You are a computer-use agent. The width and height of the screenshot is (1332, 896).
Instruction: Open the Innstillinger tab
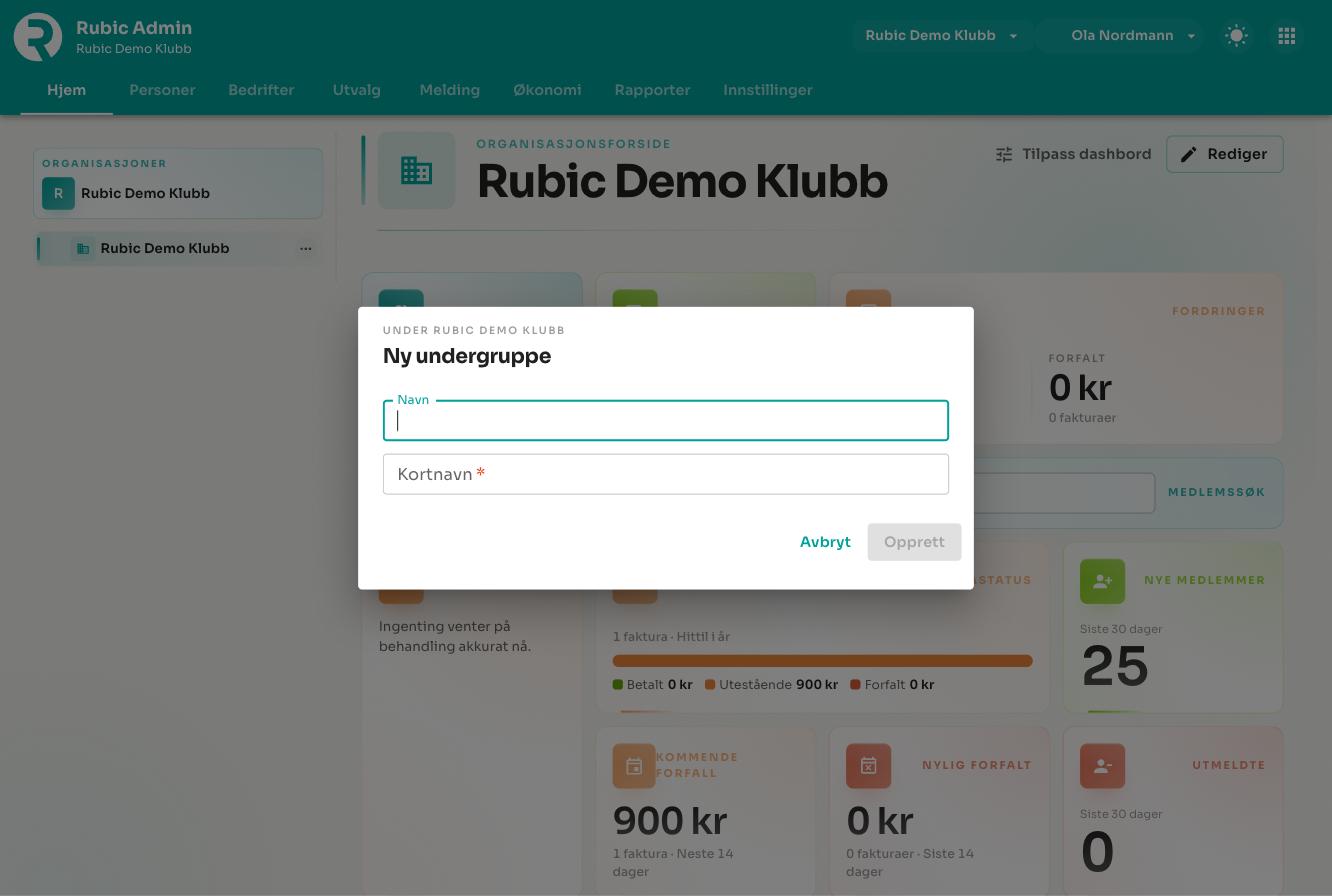coord(768,90)
